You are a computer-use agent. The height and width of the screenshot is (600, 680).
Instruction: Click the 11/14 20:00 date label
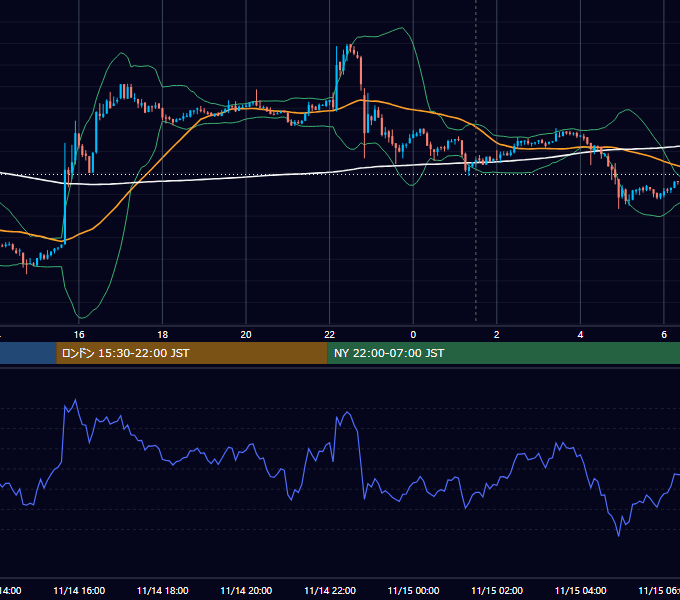click(246, 590)
